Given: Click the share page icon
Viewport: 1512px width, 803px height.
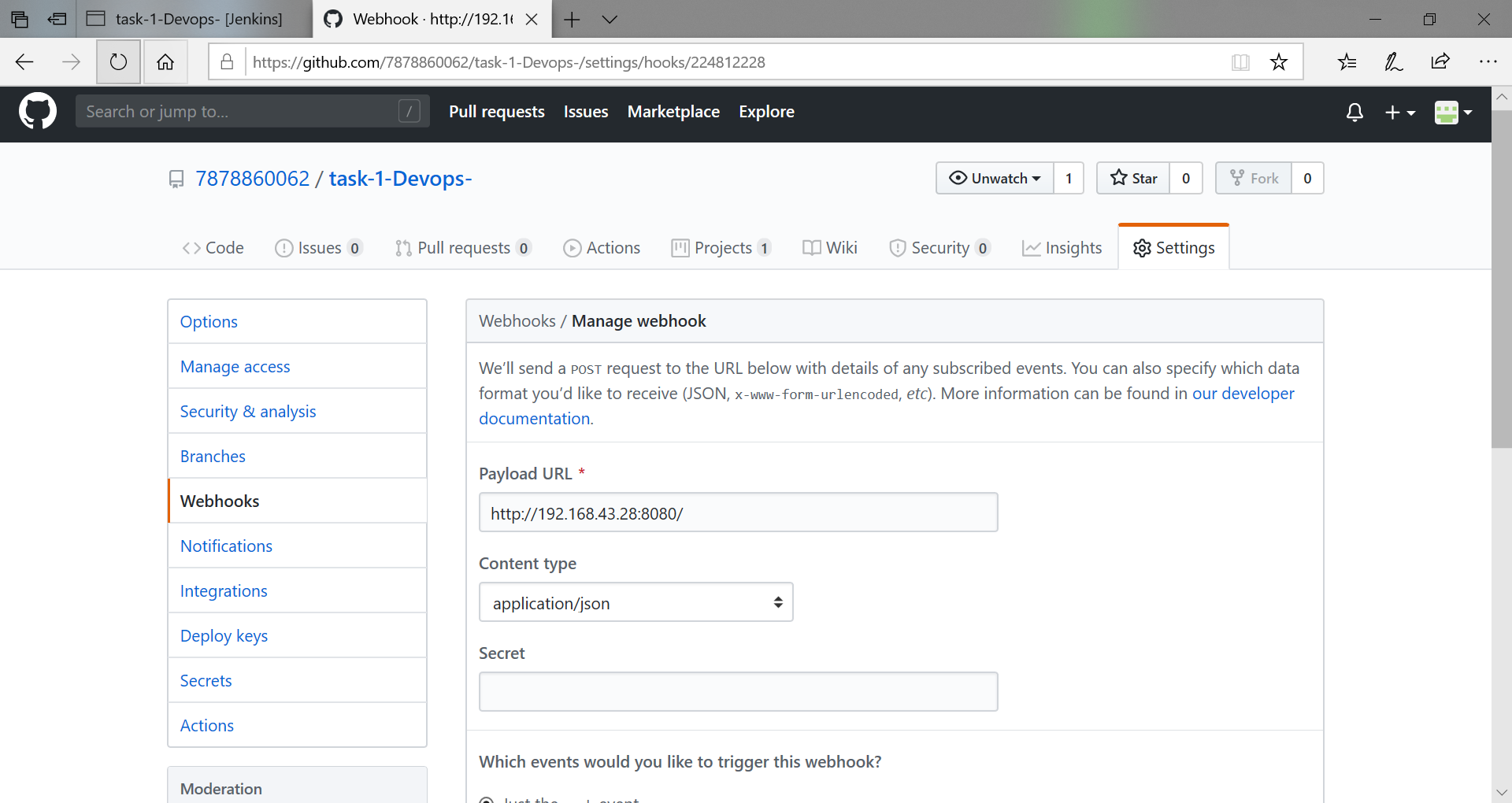Looking at the screenshot, I should pyautogui.click(x=1440, y=62).
